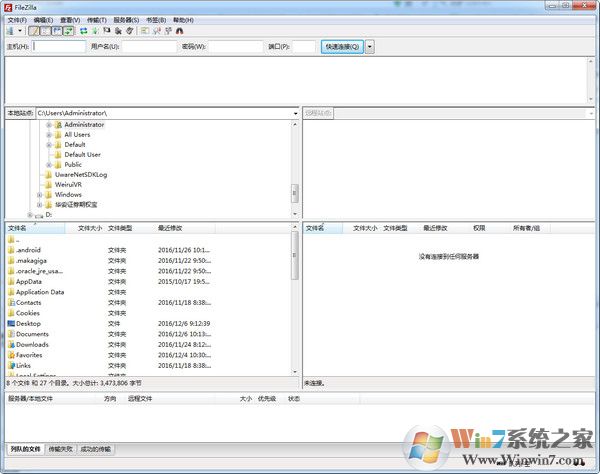
Task: Click the Windows folder icon in tree
Action: click(x=48, y=194)
